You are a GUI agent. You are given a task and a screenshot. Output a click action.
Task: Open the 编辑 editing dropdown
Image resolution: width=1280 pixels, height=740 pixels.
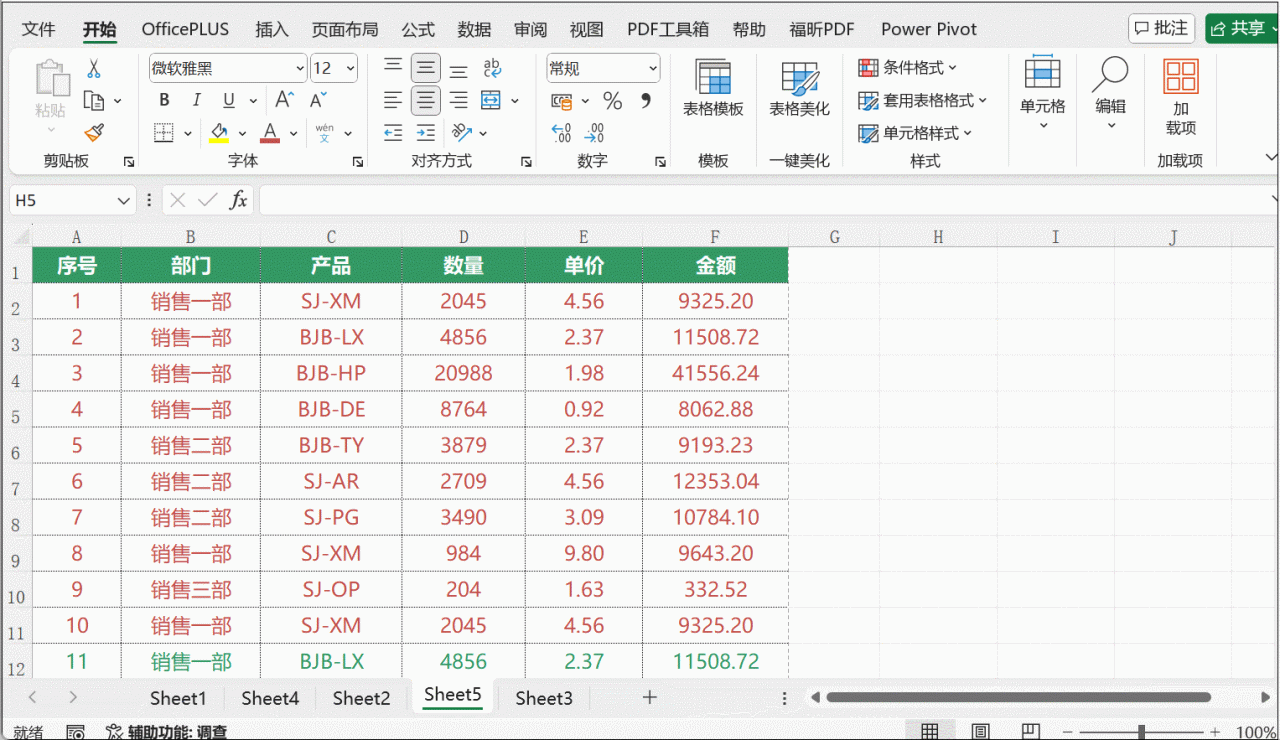point(1110,93)
